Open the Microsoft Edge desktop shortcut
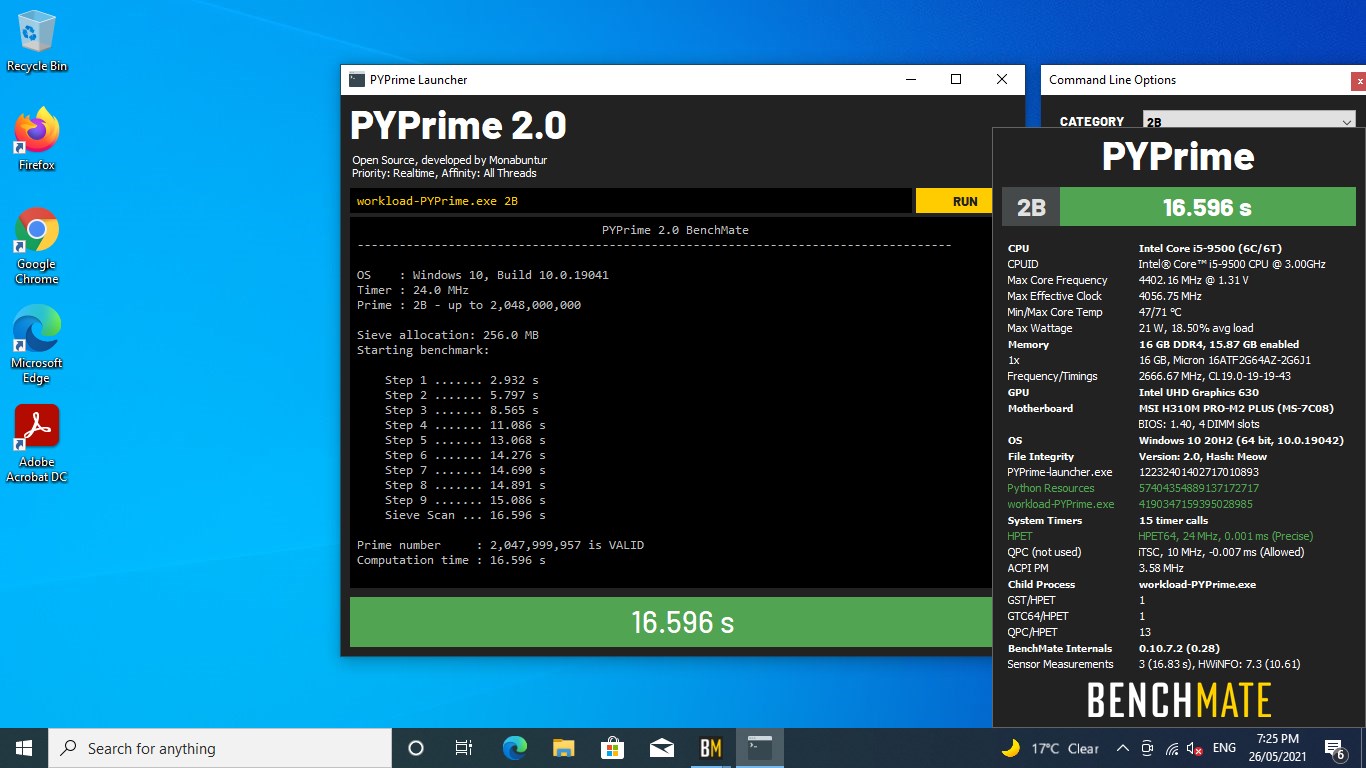Screen dimensions: 1366x768 pyautogui.click(x=37, y=345)
